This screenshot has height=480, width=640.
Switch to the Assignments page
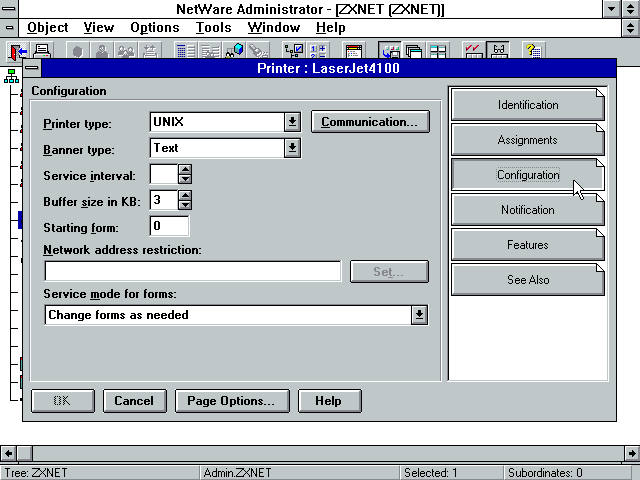click(x=528, y=140)
